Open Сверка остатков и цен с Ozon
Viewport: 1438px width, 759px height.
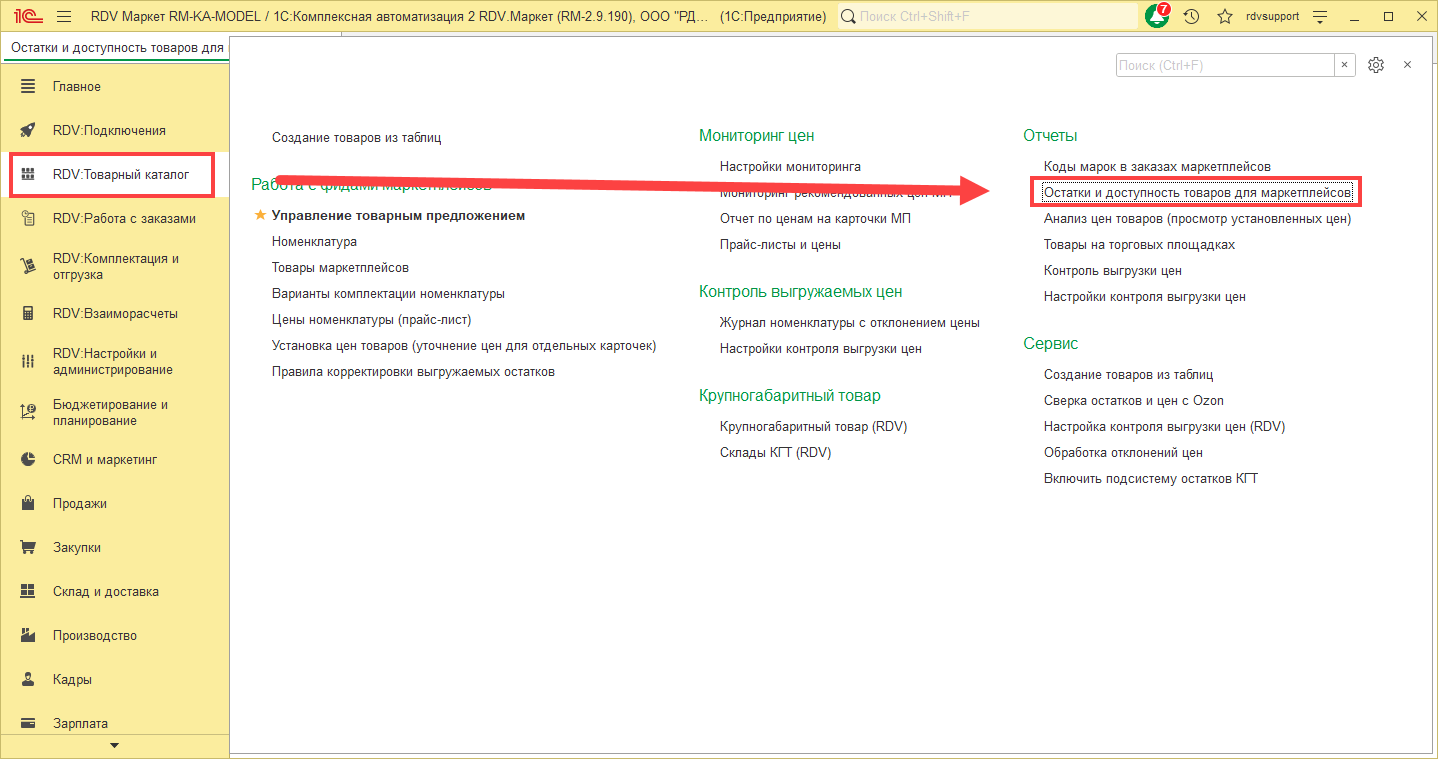1134,400
